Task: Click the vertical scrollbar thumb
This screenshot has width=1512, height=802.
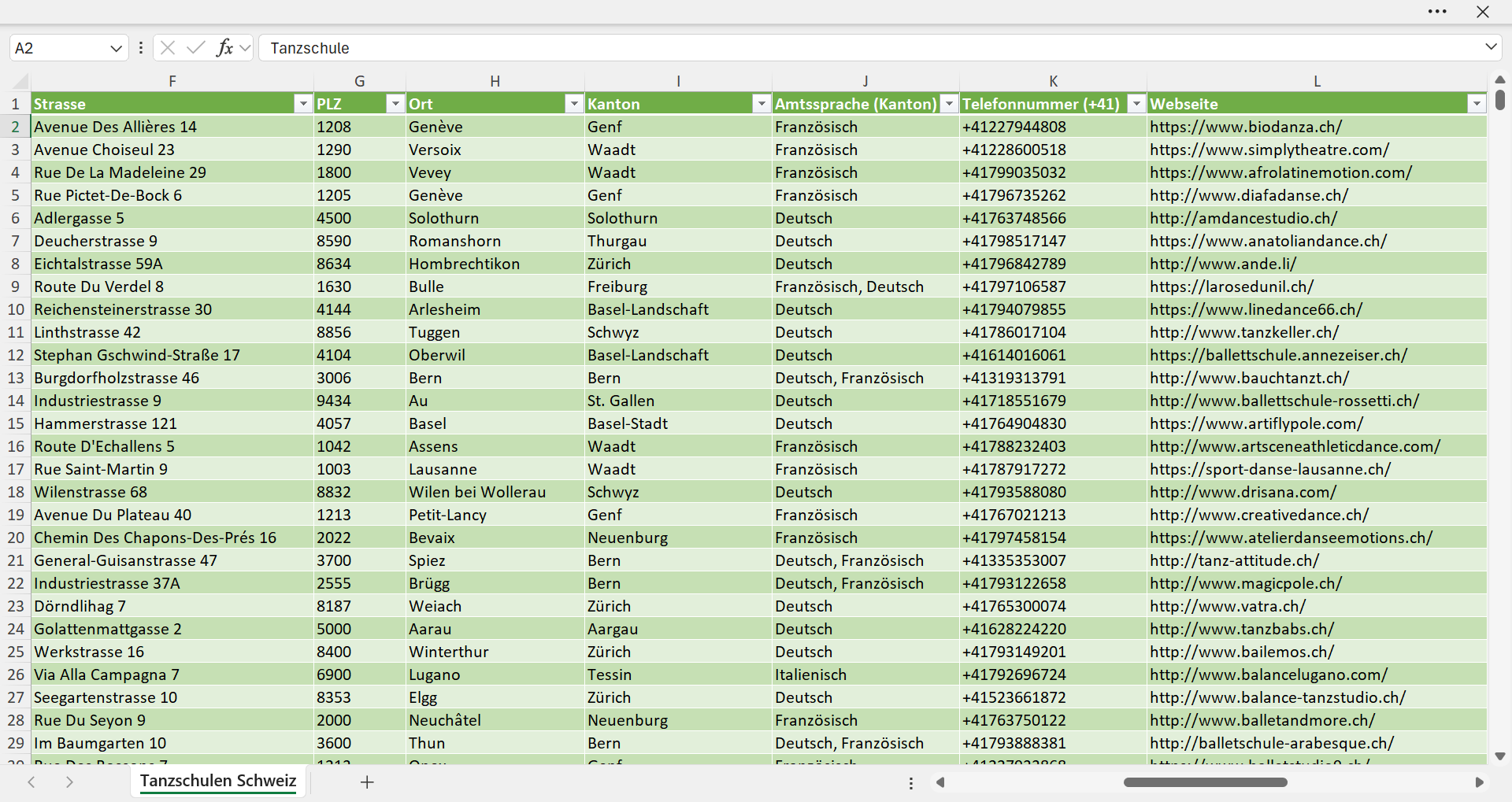Action: pyautogui.click(x=1500, y=100)
